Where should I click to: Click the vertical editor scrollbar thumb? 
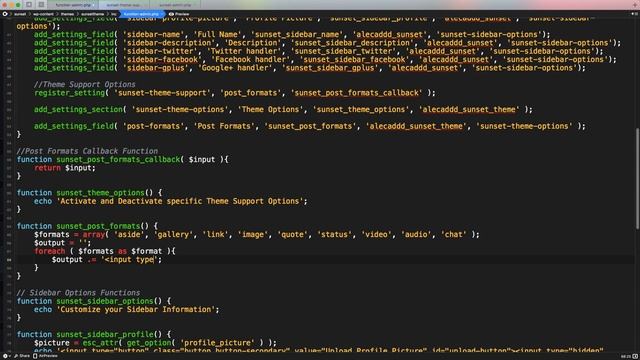[x=637, y=178]
